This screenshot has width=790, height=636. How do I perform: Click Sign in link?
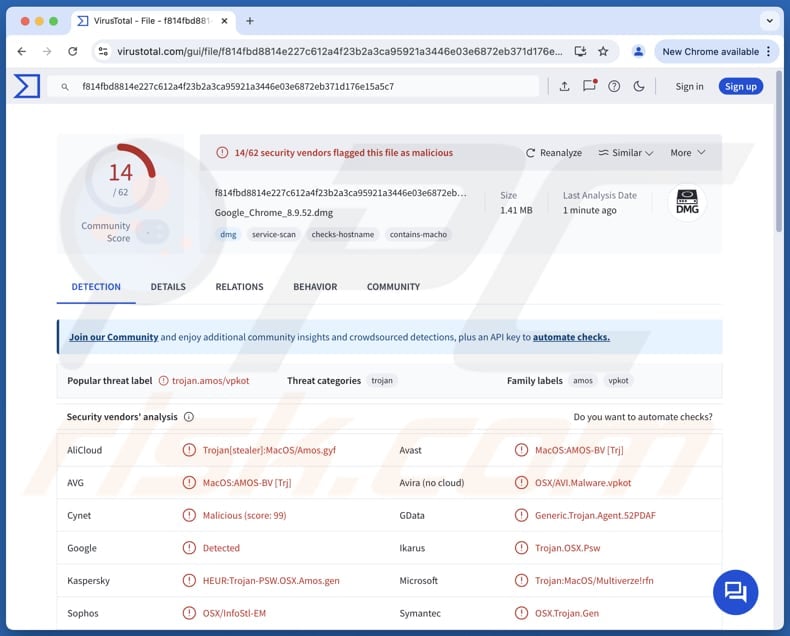coord(689,87)
